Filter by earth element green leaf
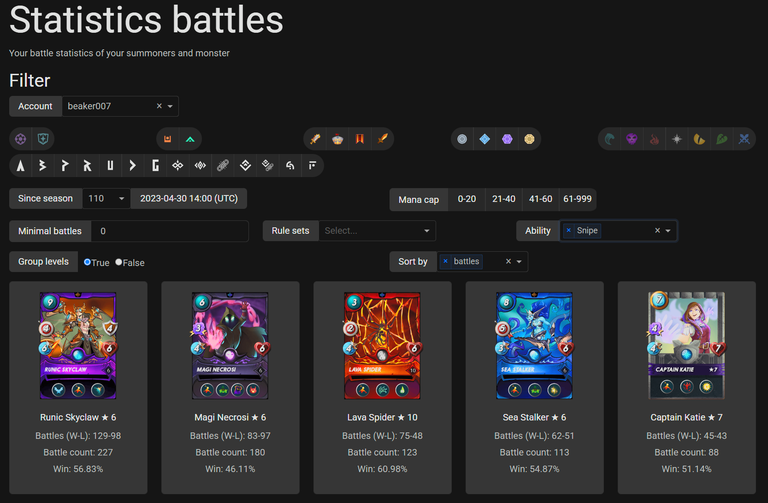Viewport: 768px width, 503px height. coord(722,139)
